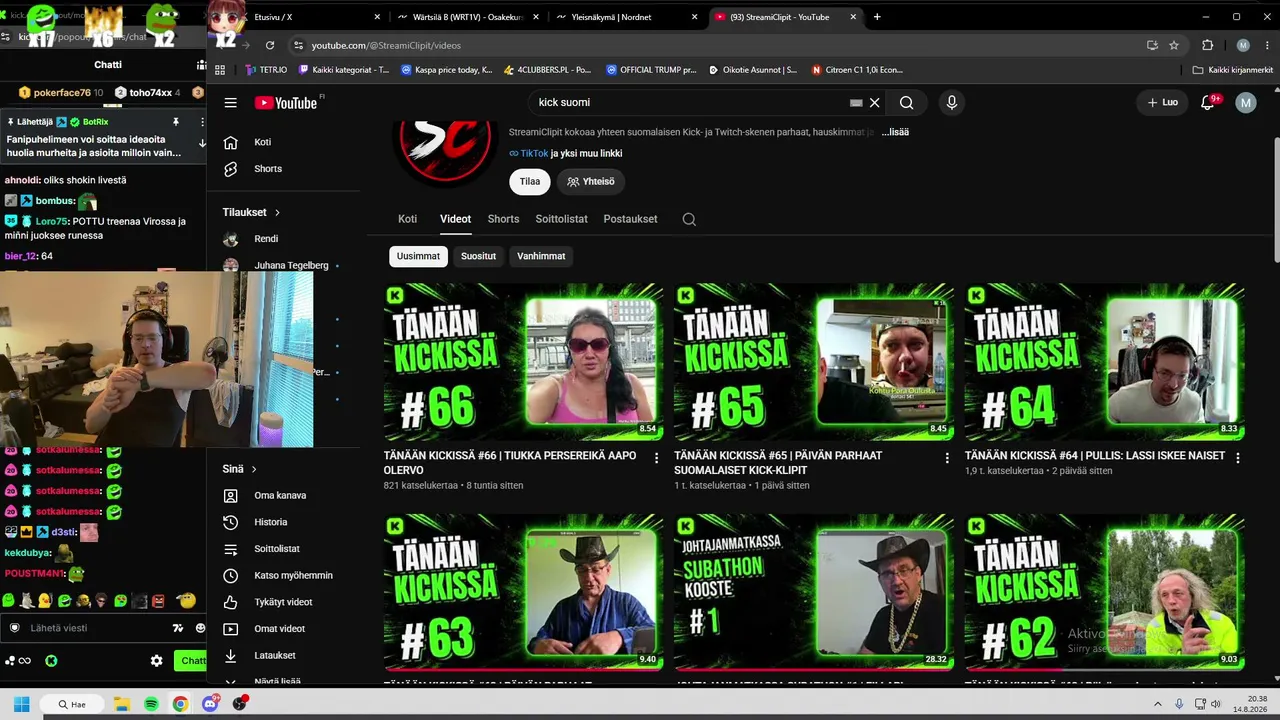Open File Explorer from the taskbar
This screenshot has height=720, width=1280.
121,704
